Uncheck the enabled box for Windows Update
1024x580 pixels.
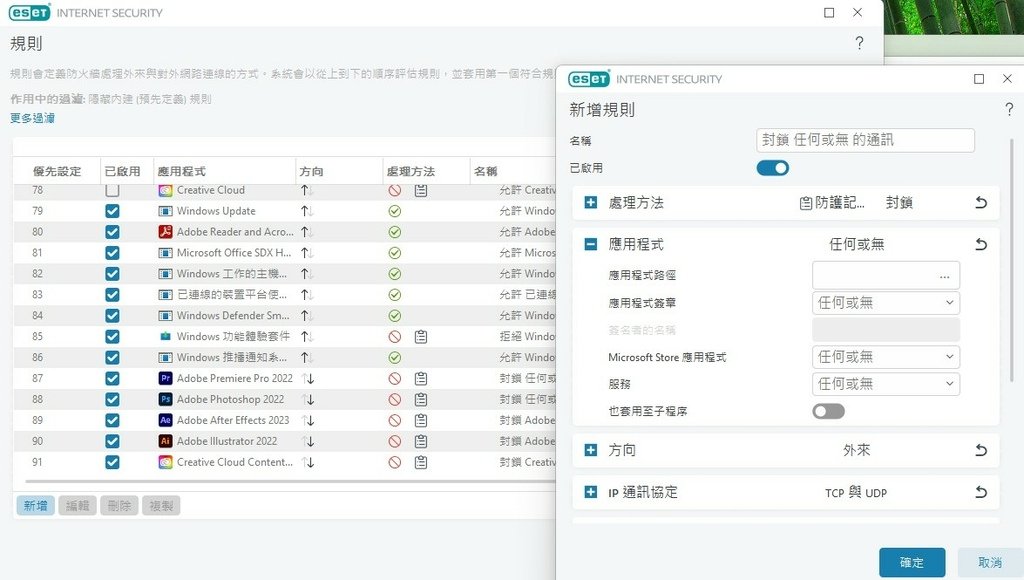(112, 211)
